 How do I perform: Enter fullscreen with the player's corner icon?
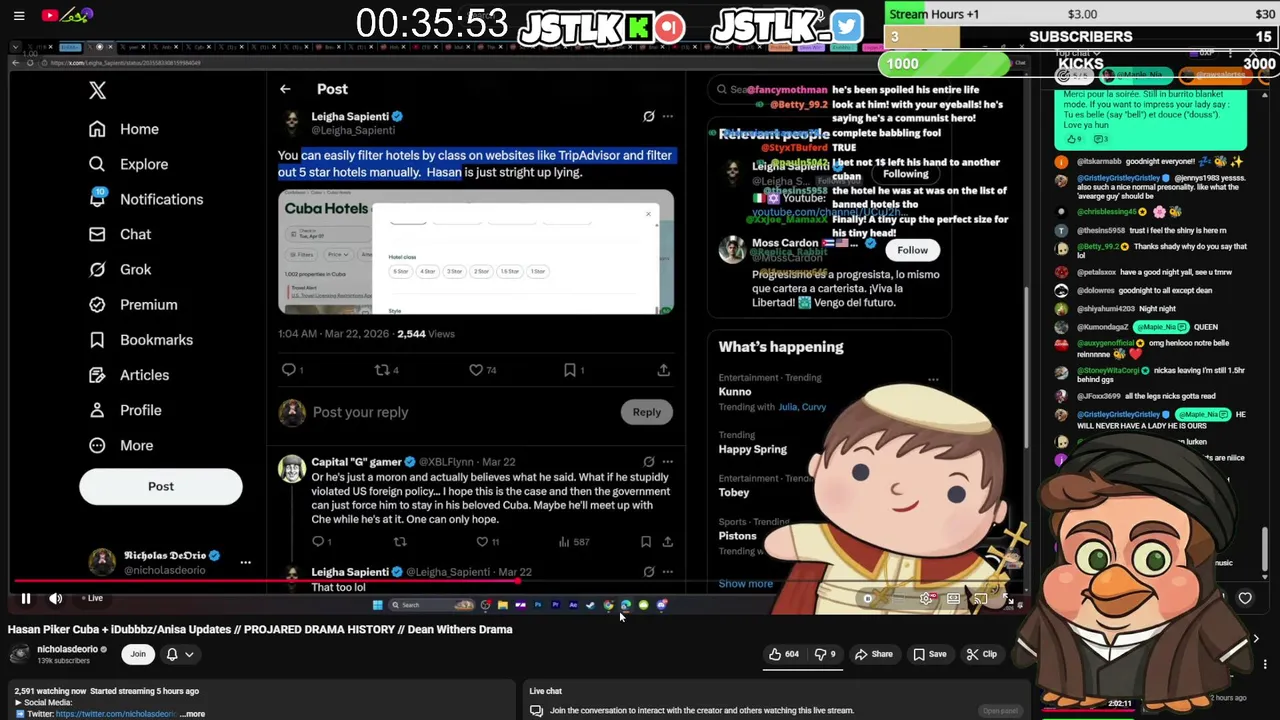1008,599
